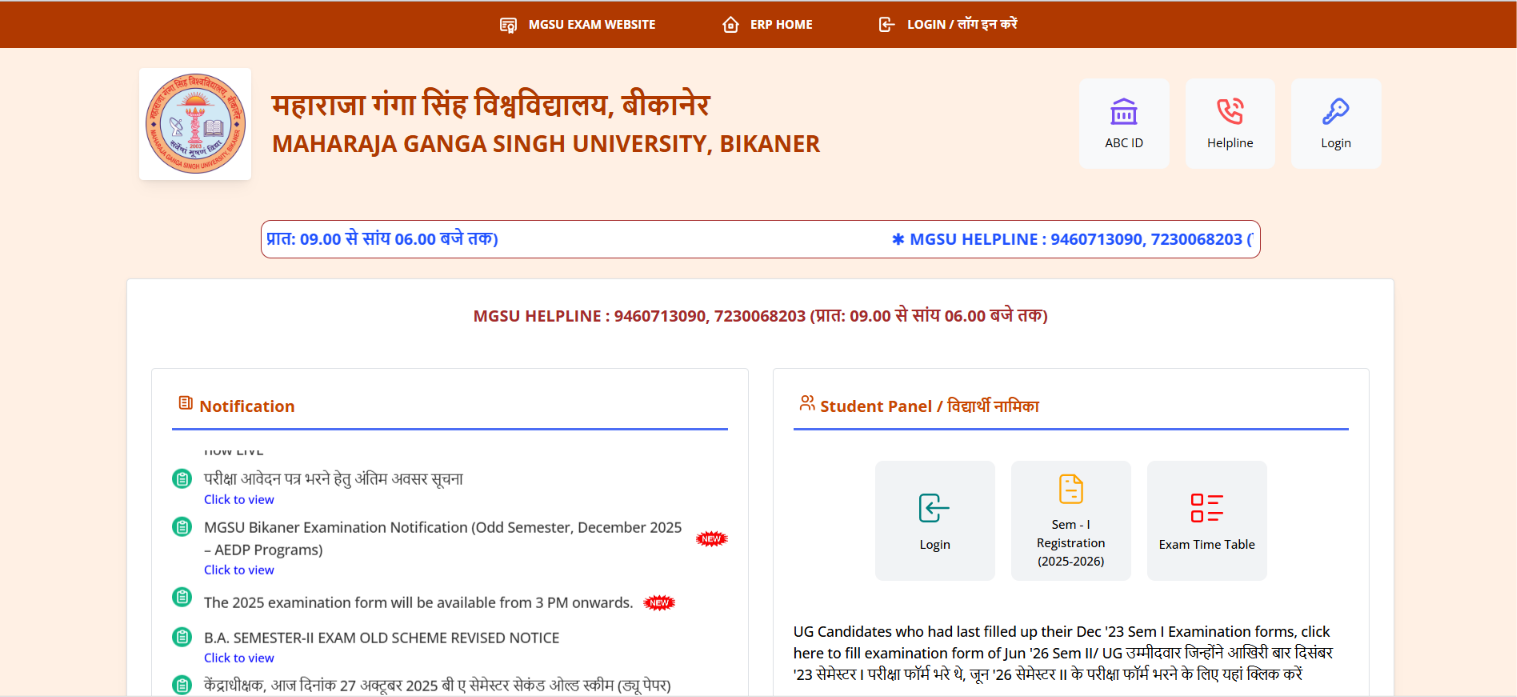Click केंद्राधीक्षक 27 अक्टूबर 2025 notification text
1517x697 pixels.
(437, 685)
